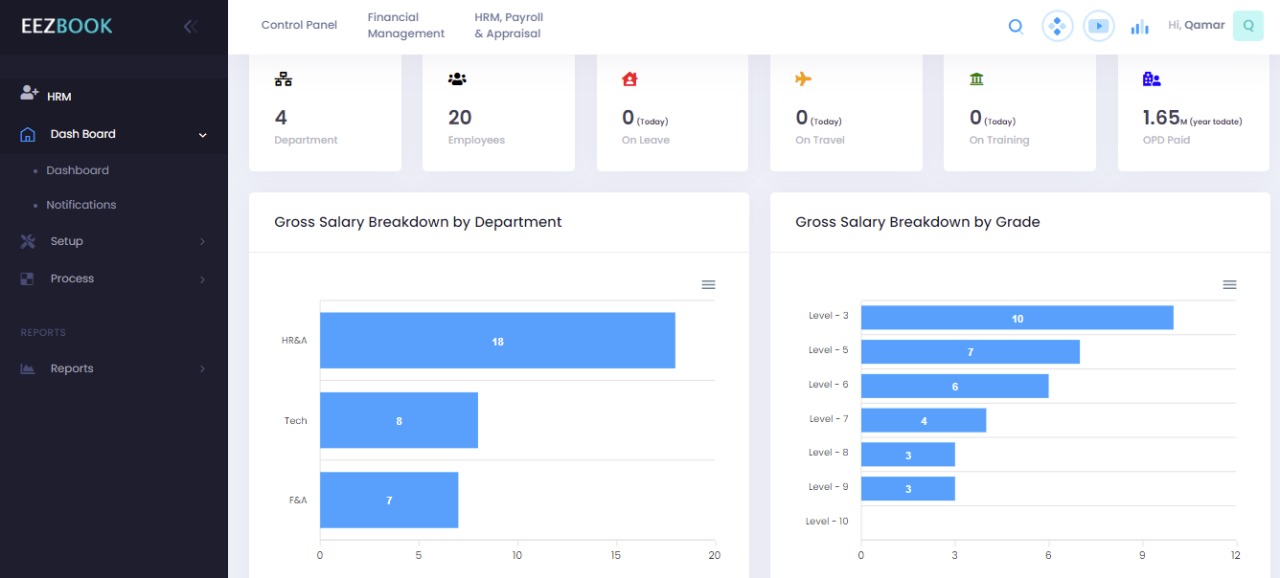1280x578 pixels.
Task: Open Department chart hamburger menu
Action: [x=708, y=285]
